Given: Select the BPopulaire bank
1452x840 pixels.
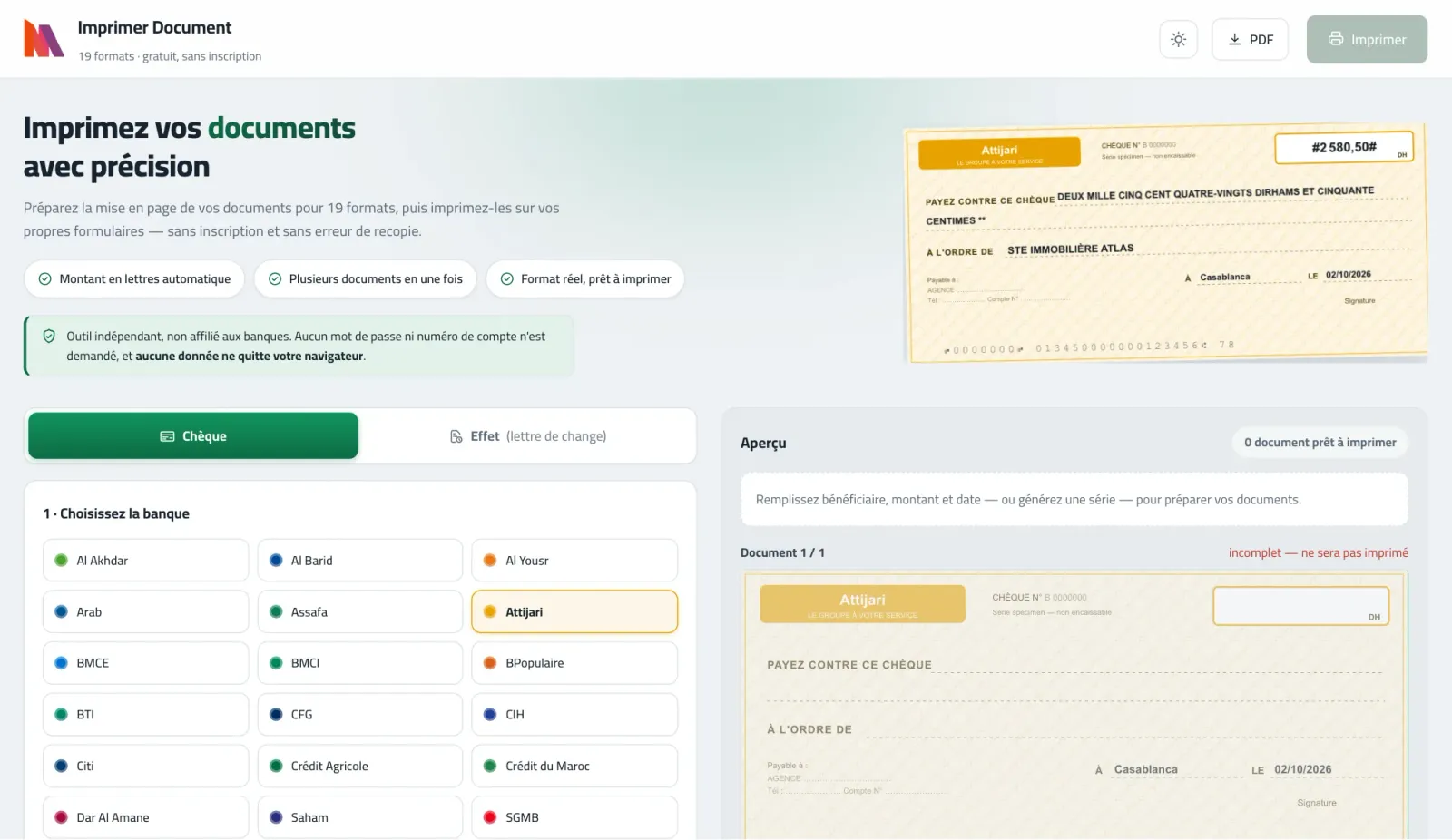Looking at the screenshot, I should 574,663.
